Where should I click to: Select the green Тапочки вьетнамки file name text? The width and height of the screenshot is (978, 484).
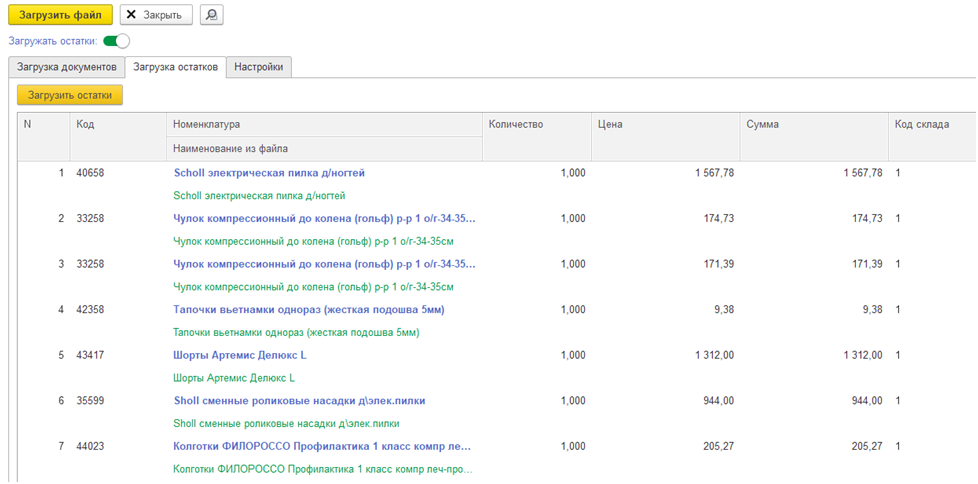pyautogui.click(x=296, y=333)
